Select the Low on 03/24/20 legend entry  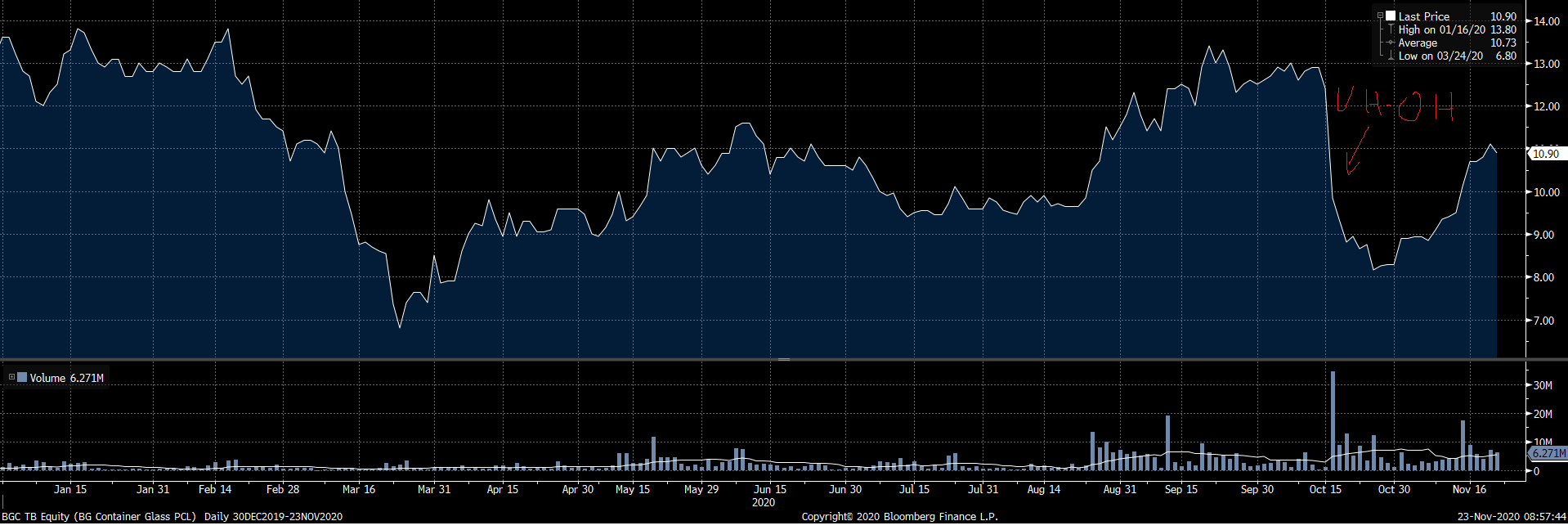(1440, 56)
